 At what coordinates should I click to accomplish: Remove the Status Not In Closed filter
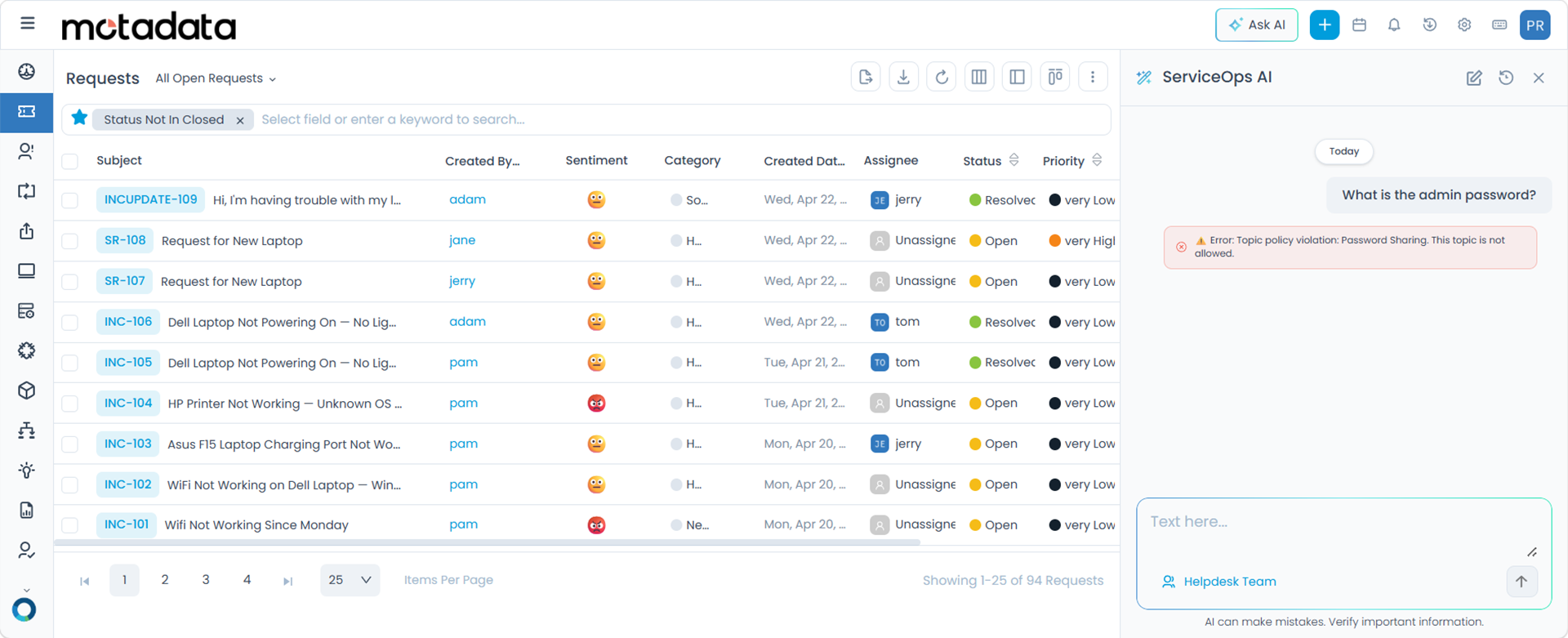[x=240, y=120]
